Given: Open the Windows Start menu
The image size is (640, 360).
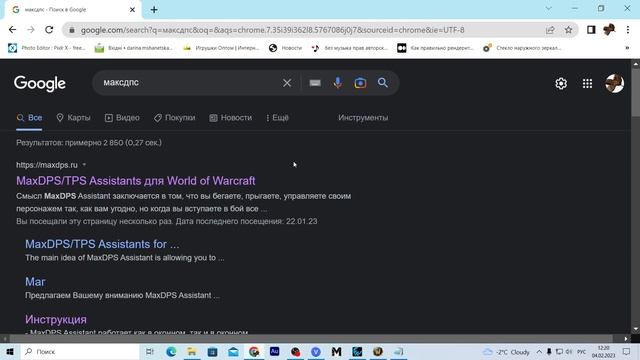Looking at the screenshot, I should tap(10, 351).
